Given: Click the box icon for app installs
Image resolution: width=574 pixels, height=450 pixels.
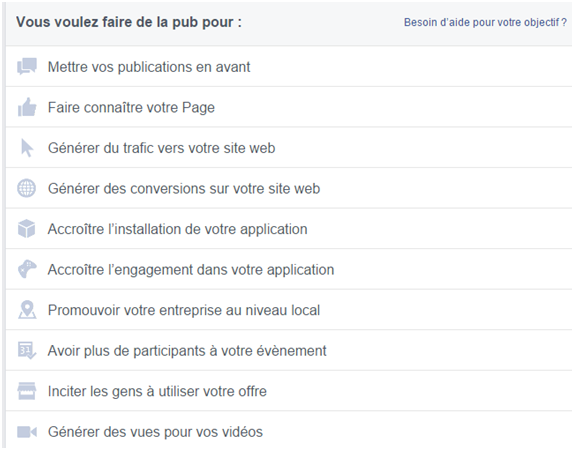Looking at the screenshot, I should pos(27,229).
